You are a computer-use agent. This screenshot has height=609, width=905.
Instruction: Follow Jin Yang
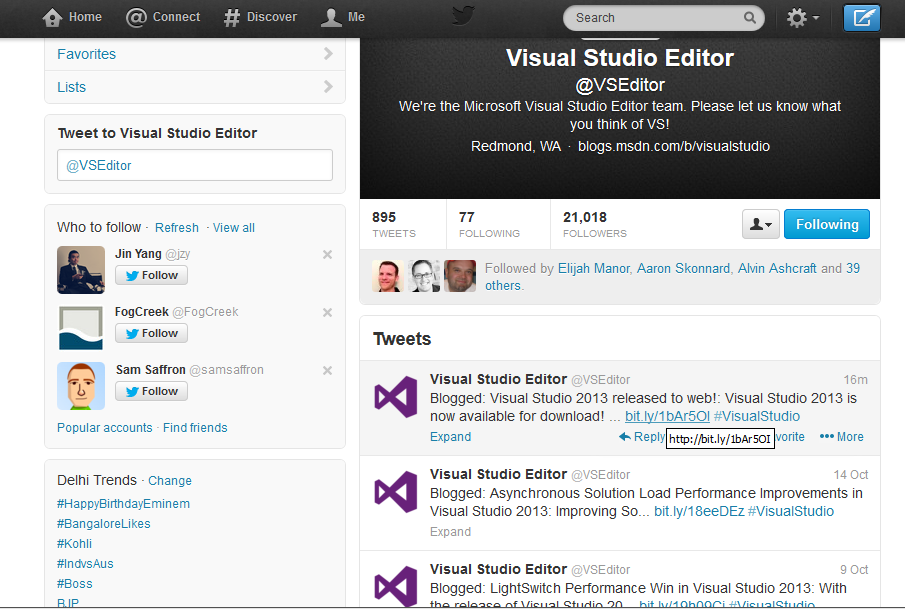pos(151,275)
